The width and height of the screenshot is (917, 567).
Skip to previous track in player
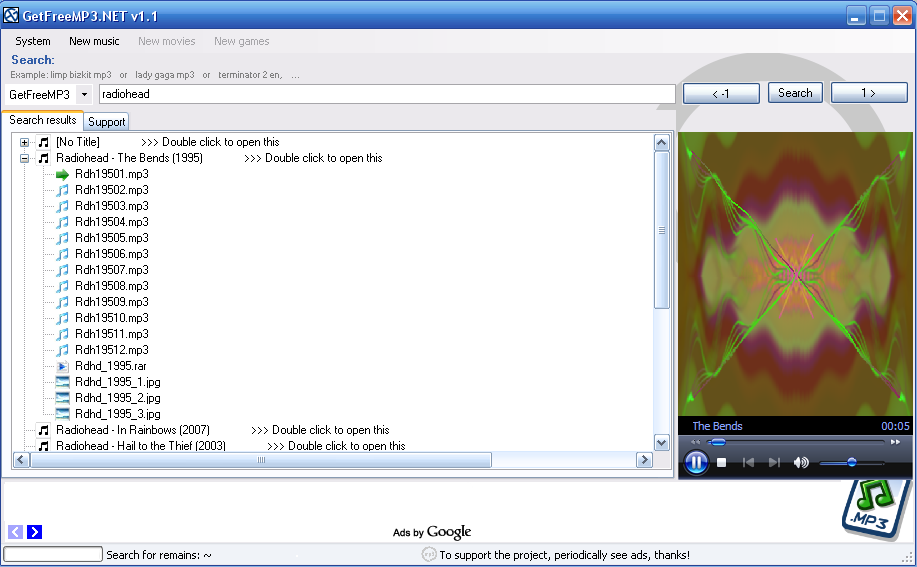[748, 463]
